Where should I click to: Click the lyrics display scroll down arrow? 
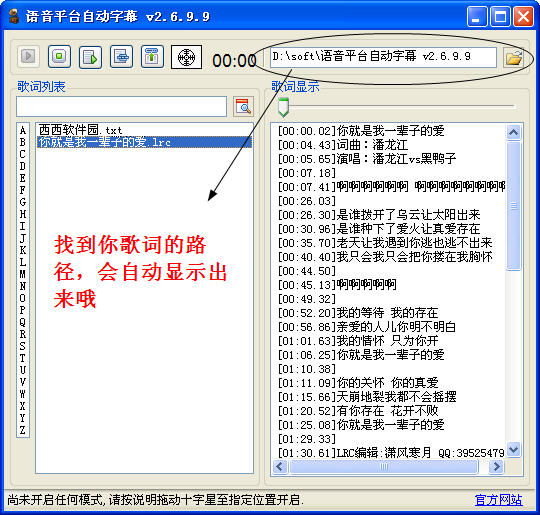point(513,450)
